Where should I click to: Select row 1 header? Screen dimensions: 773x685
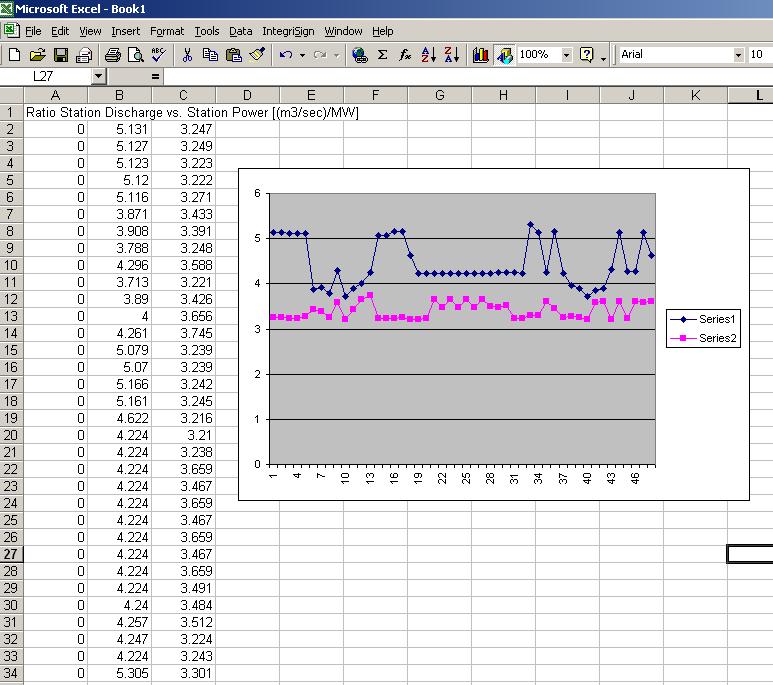11,112
